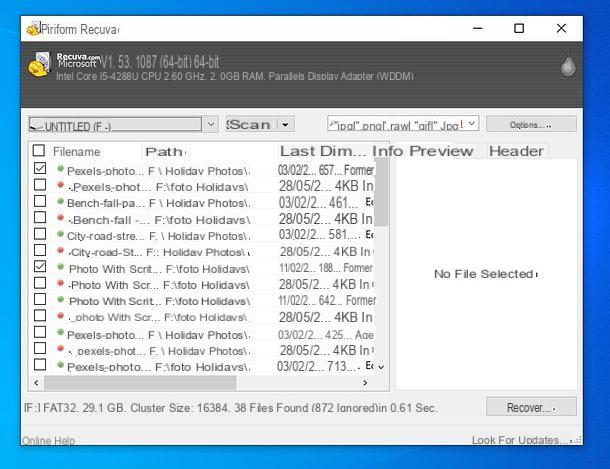The height and width of the screenshot is (469, 610).
Task: Uncheck the Photo With Scrit file dated 11/02 188
Action: 40,266
